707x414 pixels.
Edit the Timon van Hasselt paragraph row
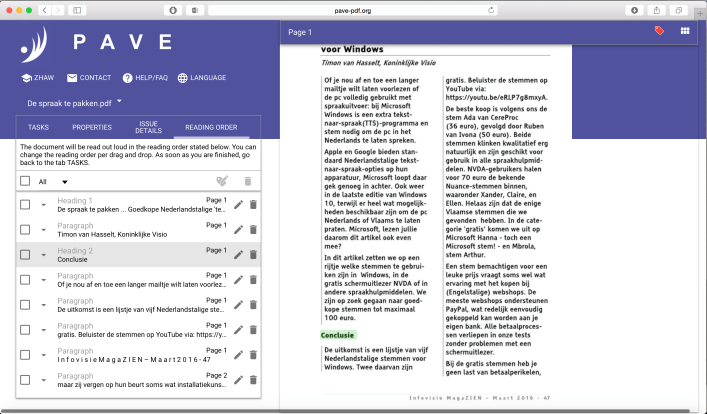(x=238, y=230)
